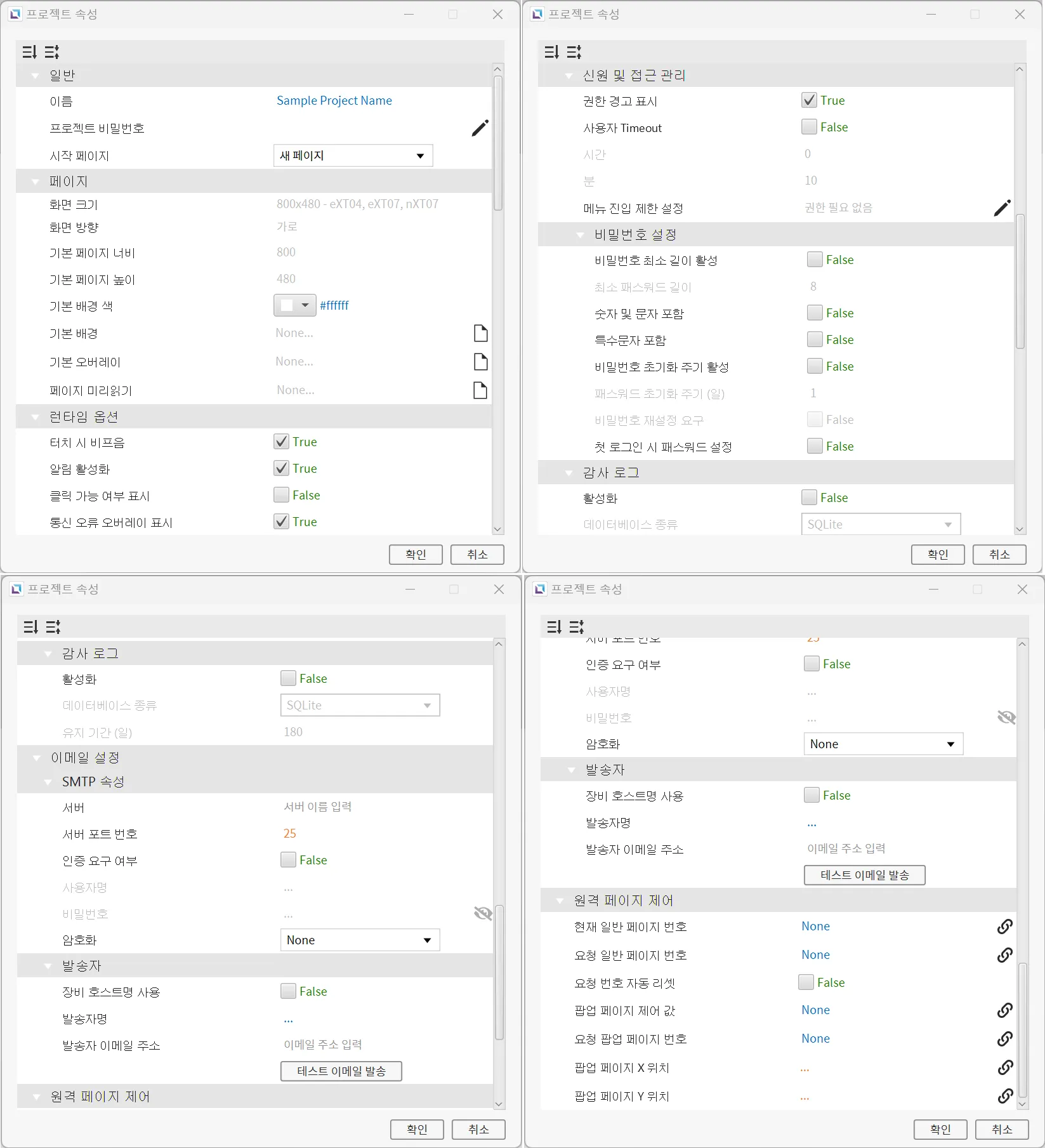Collapse the 런타임 옵션 category header
The image size is (1045, 1148).
[36, 418]
